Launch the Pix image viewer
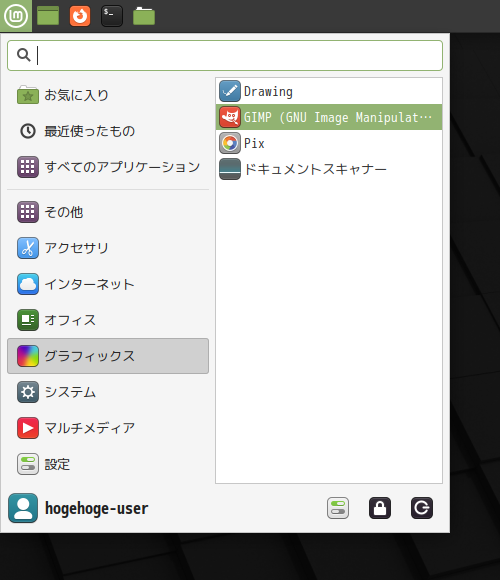This screenshot has width=500, height=580. [x=329, y=143]
